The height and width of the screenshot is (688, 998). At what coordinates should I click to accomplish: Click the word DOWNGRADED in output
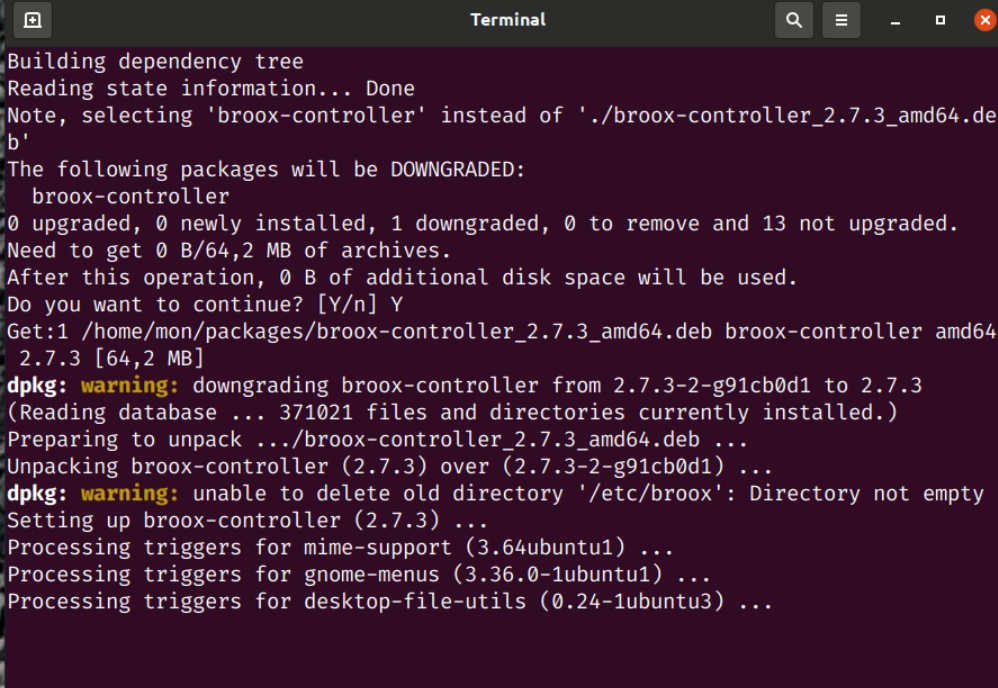457,169
